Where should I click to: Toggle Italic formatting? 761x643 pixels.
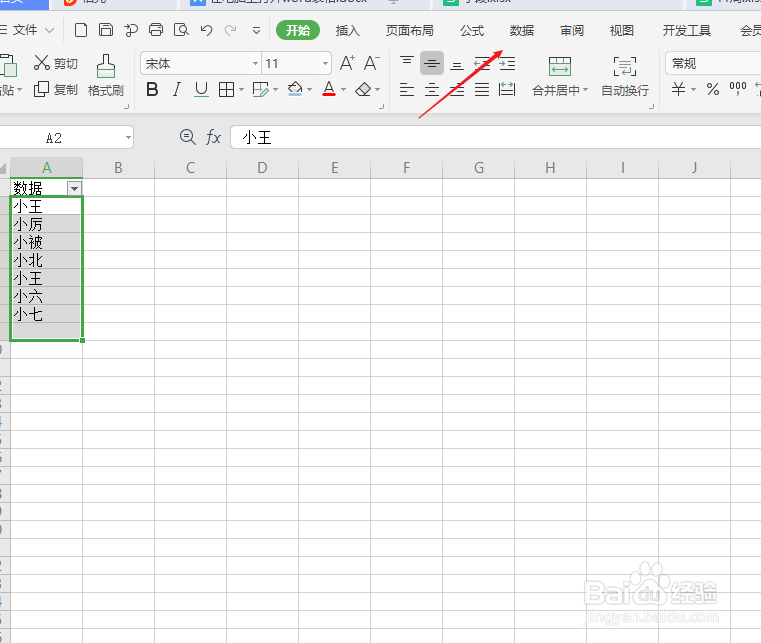point(177,89)
